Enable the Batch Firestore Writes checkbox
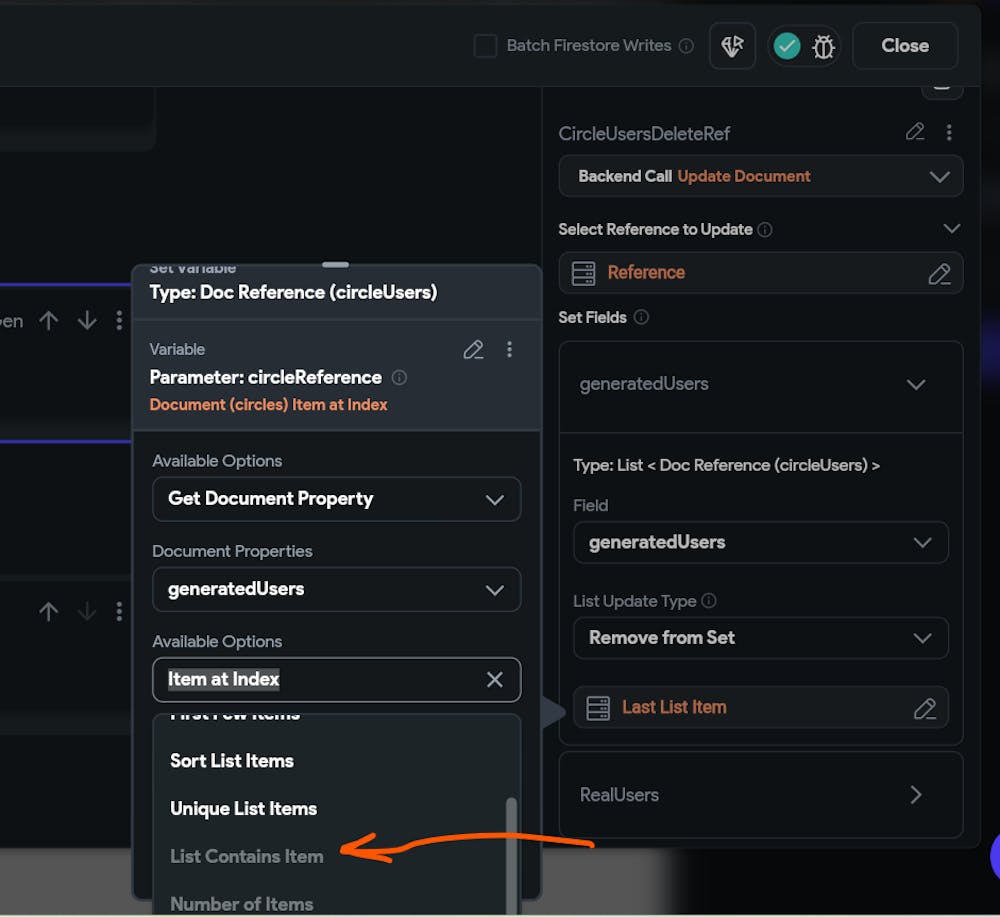This screenshot has width=1000, height=917. [485, 46]
